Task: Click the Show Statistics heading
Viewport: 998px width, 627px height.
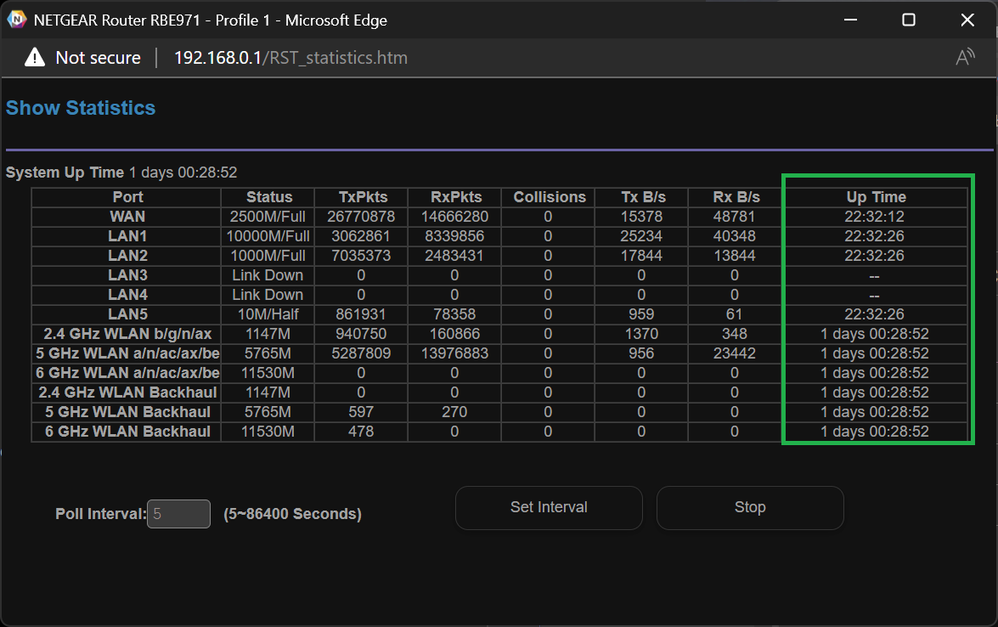Action: (x=81, y=108)
